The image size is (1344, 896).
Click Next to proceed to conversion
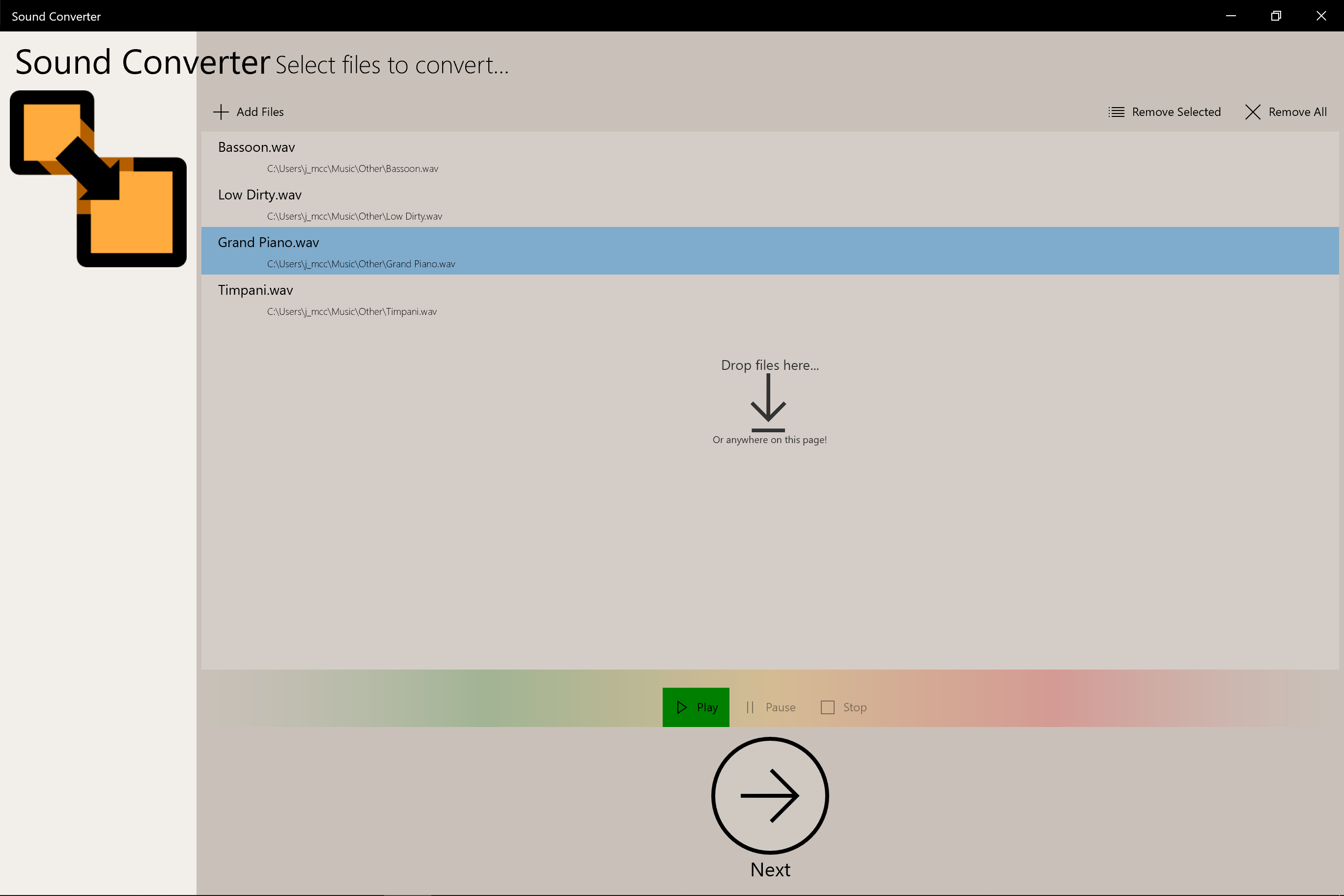pos(770,795)
